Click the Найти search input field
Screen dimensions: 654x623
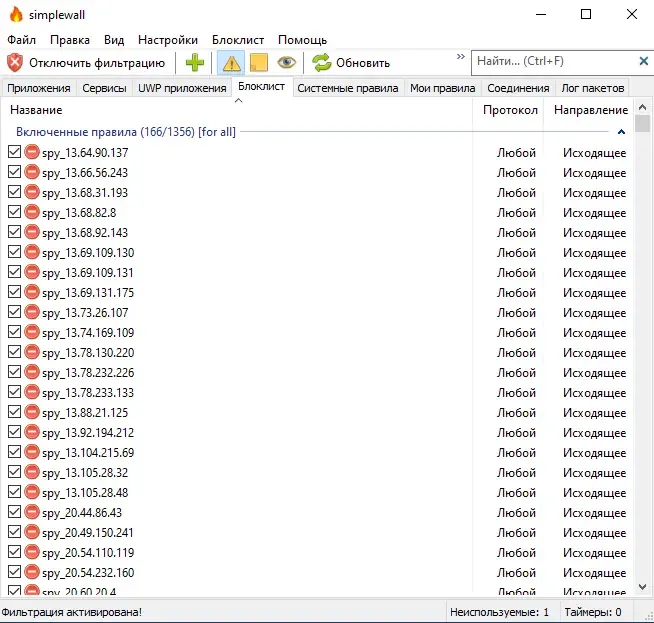click(x=555, y=61)
